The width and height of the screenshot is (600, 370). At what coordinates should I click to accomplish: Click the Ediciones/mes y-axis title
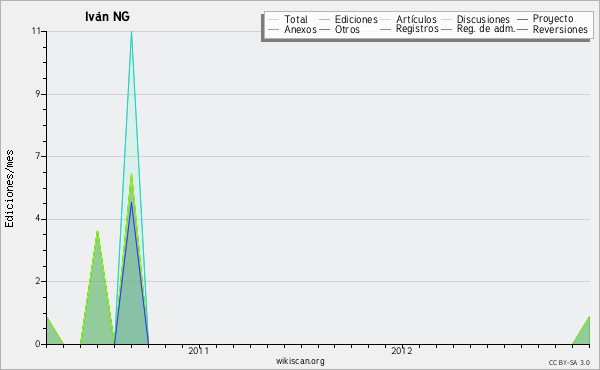(9, 189)
